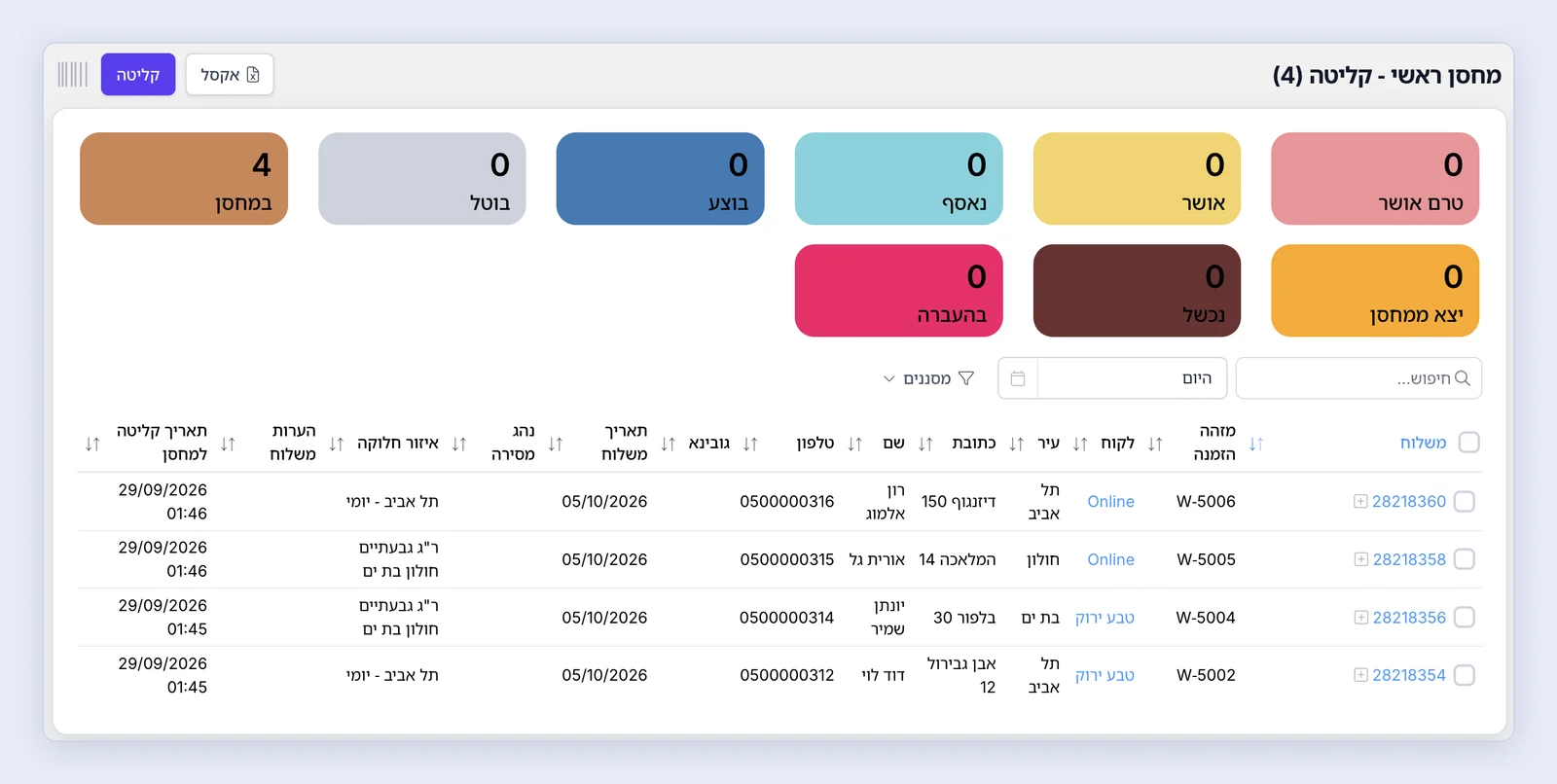Sort the table by לקוח
The width and height of the screenshot is (1557, 784).
1080,444
